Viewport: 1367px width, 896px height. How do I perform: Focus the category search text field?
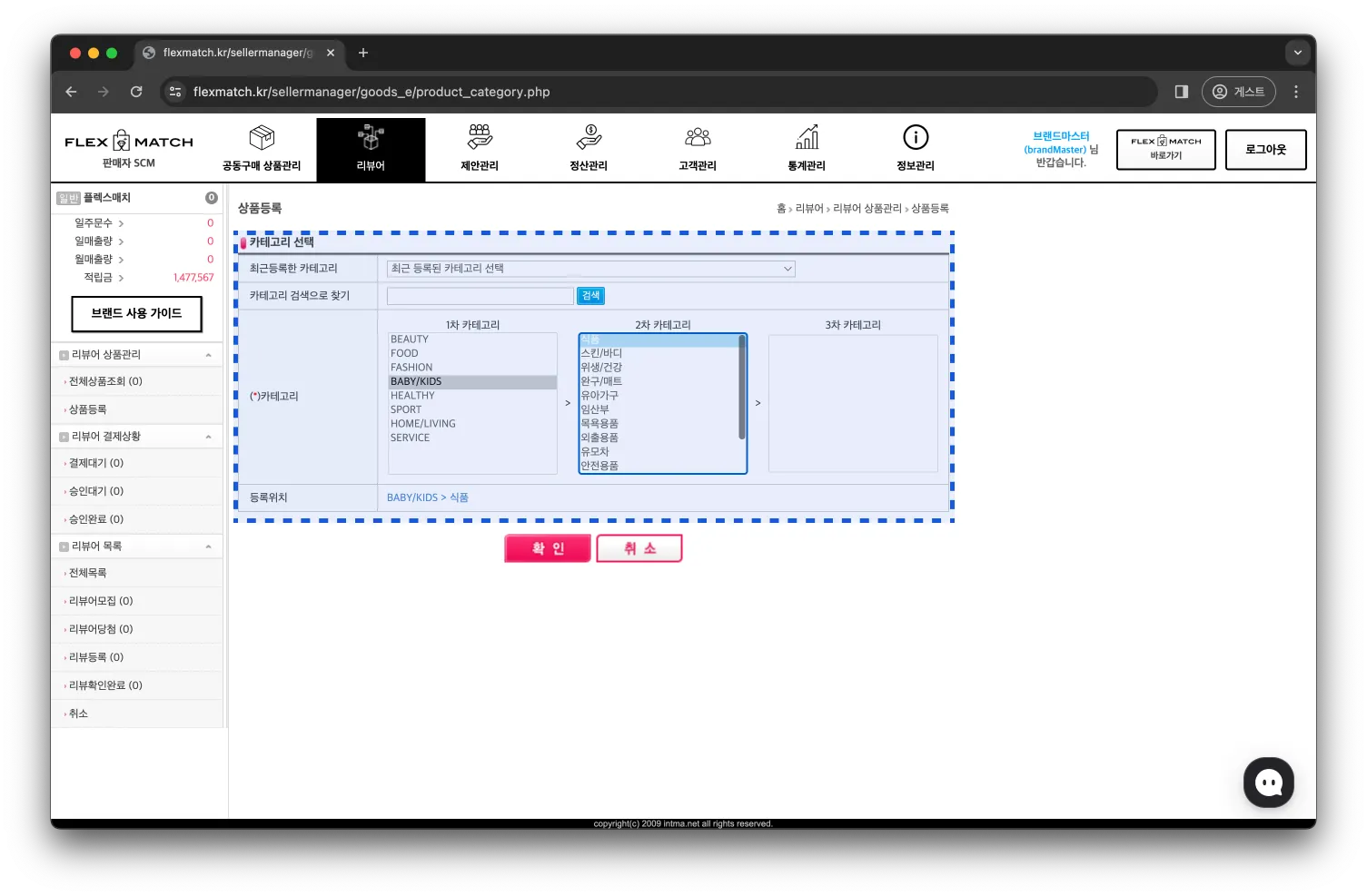[x=480, y=296]
